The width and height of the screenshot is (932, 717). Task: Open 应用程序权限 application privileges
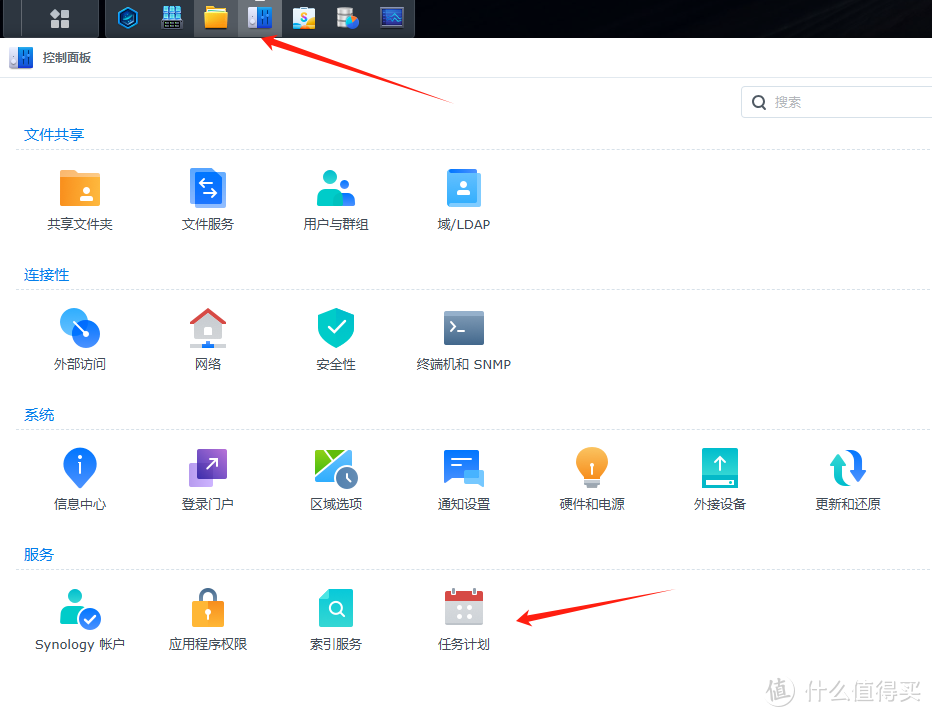pyautogui.click(x=207, y=617)
